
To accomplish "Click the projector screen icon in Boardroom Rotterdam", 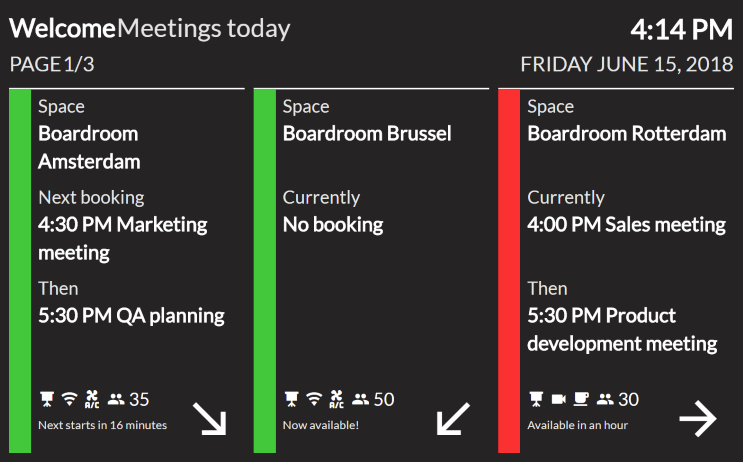I will [535, 400].
